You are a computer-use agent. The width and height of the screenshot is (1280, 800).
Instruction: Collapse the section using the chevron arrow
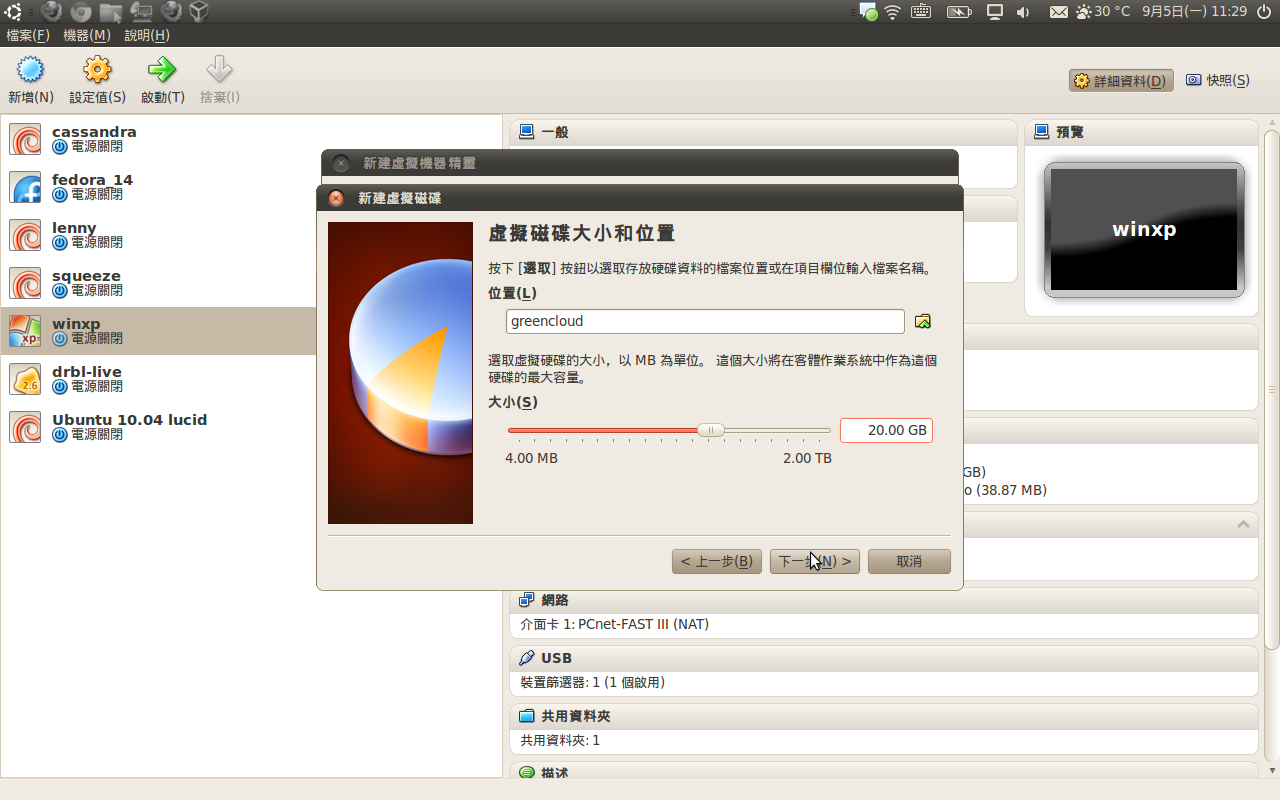[x=1243, y=524]
